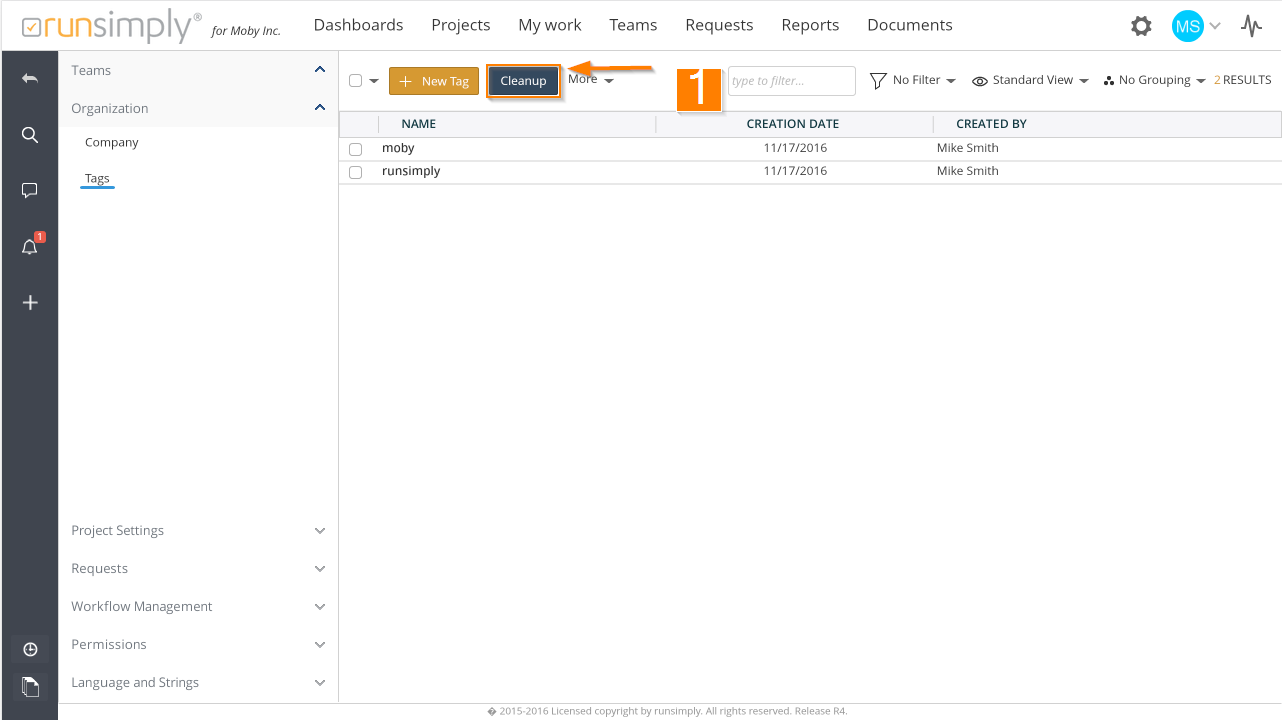This screenshot has width=1282, height=720.
Task: Click the documents icon at sidebar bottom
Action: coord(30,687)
